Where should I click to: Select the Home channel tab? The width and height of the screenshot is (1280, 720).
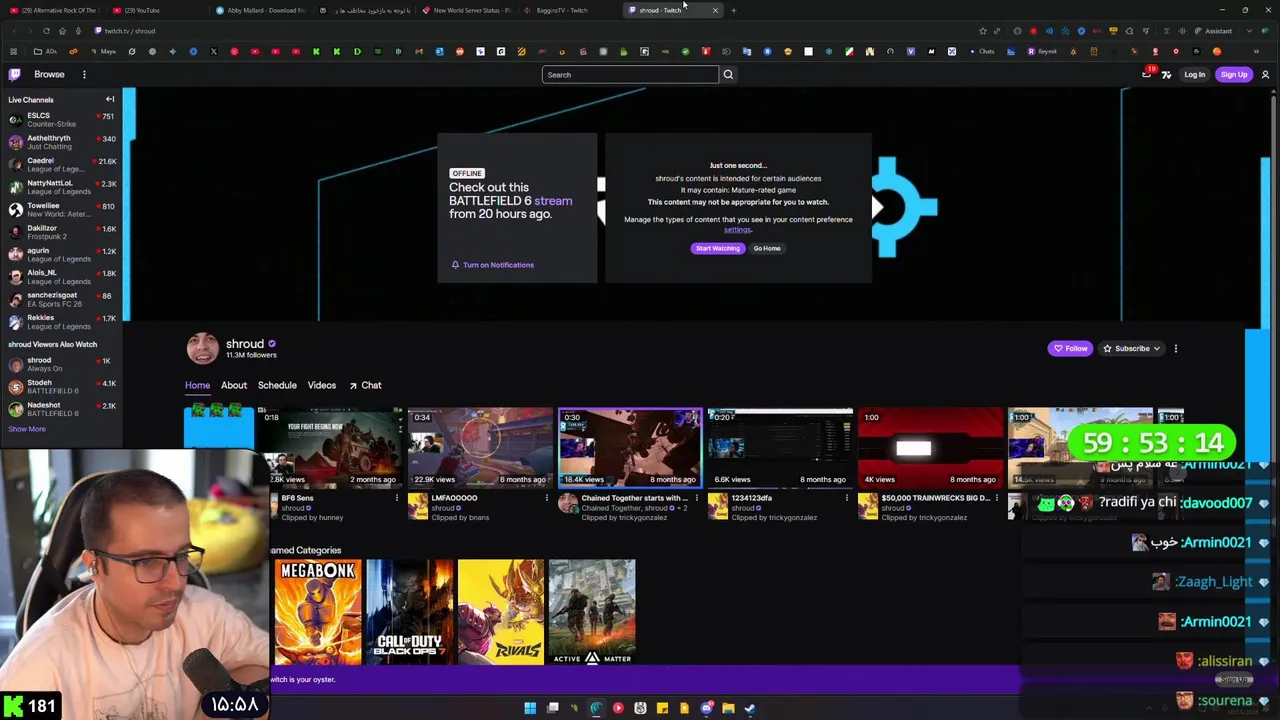[197, 385]
